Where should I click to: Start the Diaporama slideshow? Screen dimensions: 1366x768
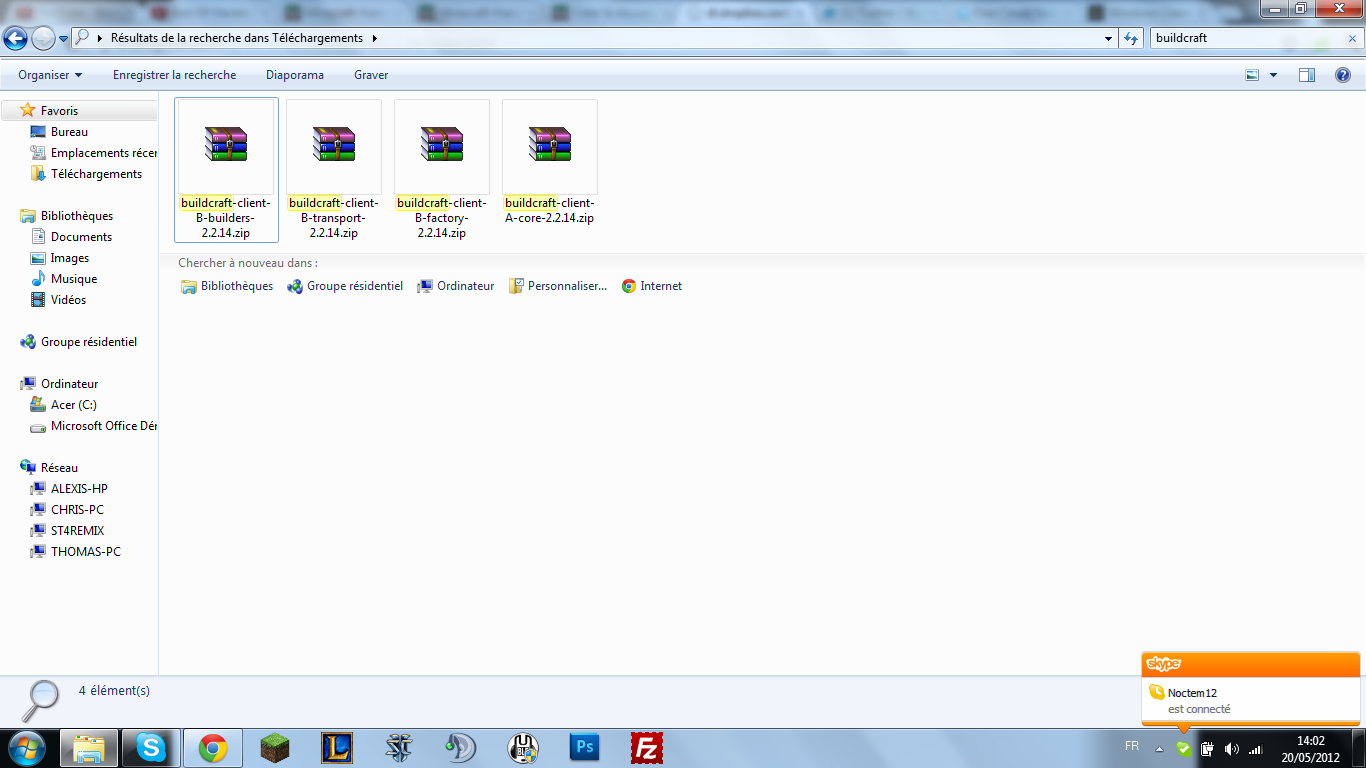(x=295, y=75)
